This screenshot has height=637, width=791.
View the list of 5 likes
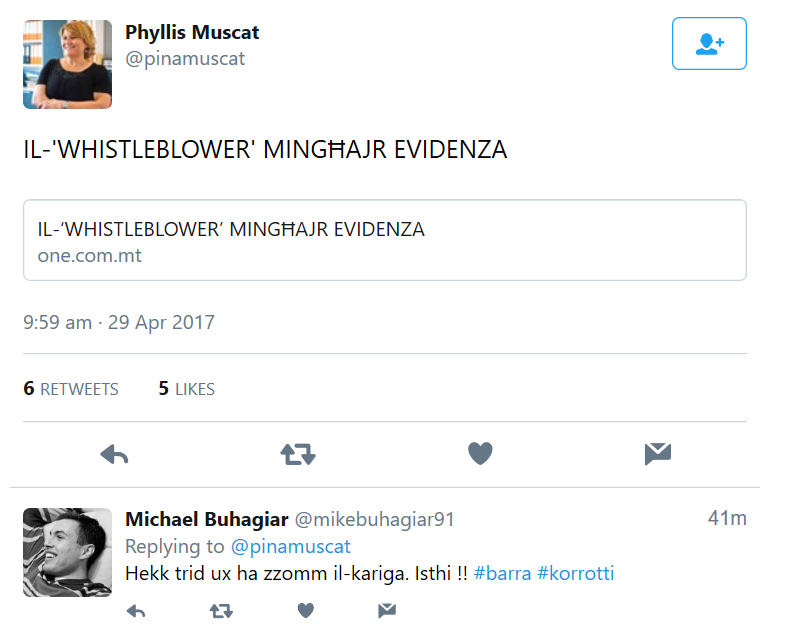tap(186, 389)
